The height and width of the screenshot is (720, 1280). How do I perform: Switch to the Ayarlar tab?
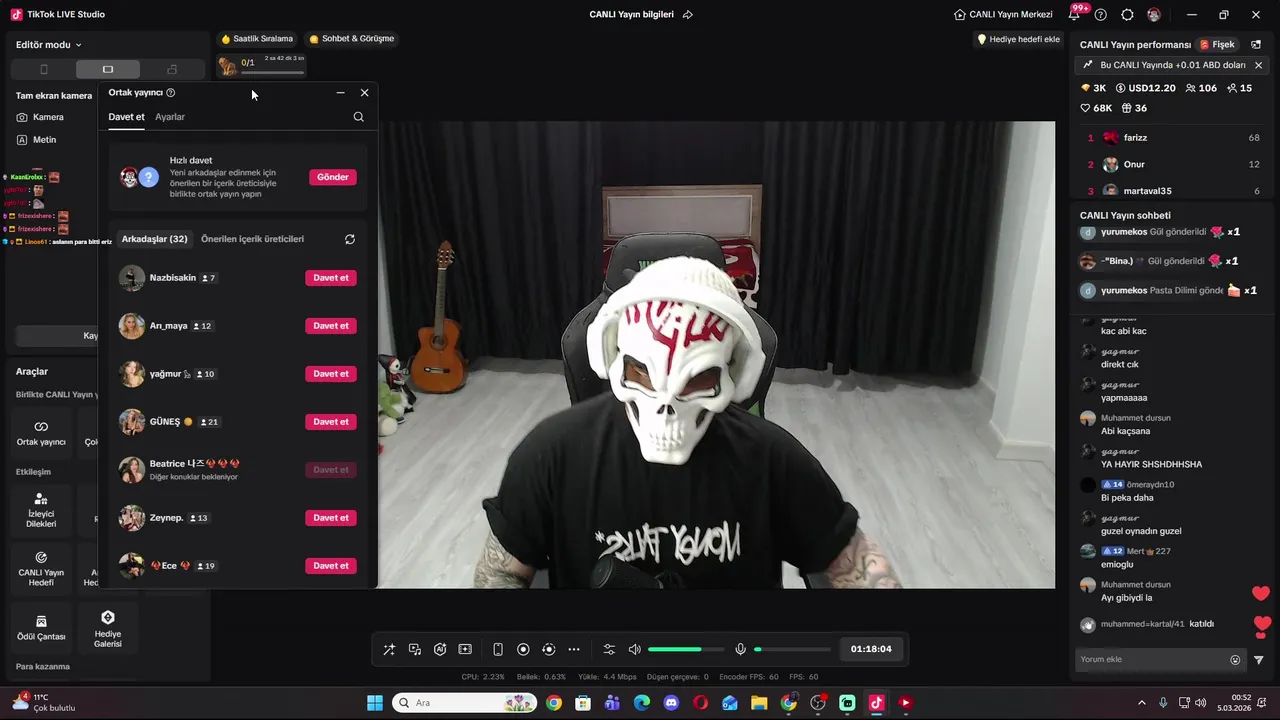pos(170,117)
